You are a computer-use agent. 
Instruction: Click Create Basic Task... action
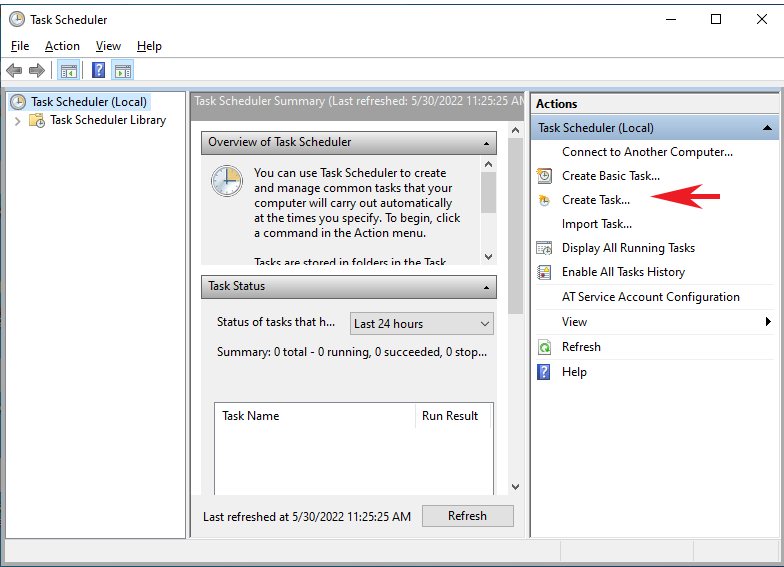610,176
